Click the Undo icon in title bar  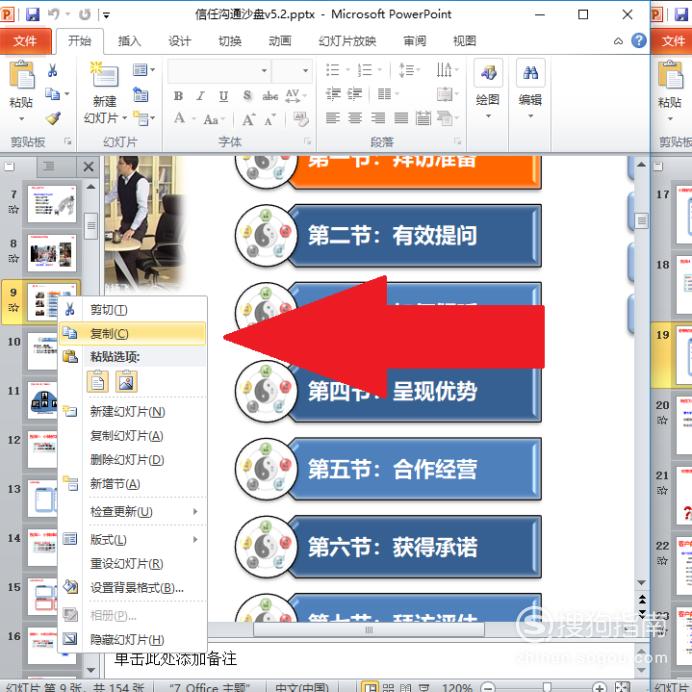(54, 15)
